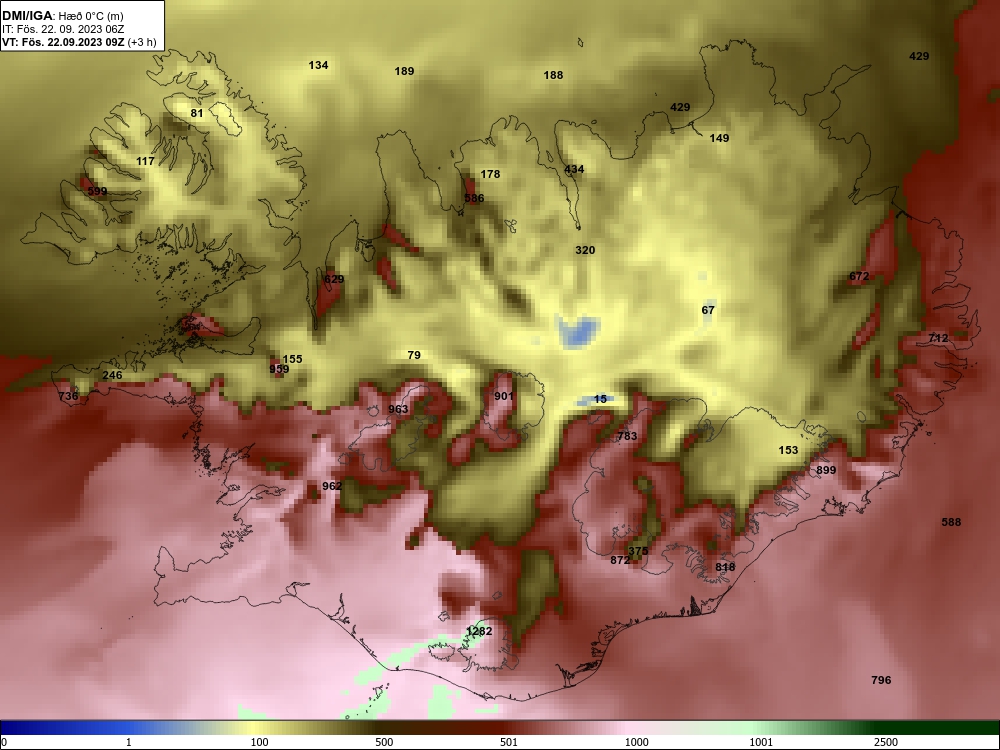Click the dark green end of the color scale
Screen dimensions: 1000x750
click(x=938, y=728)
